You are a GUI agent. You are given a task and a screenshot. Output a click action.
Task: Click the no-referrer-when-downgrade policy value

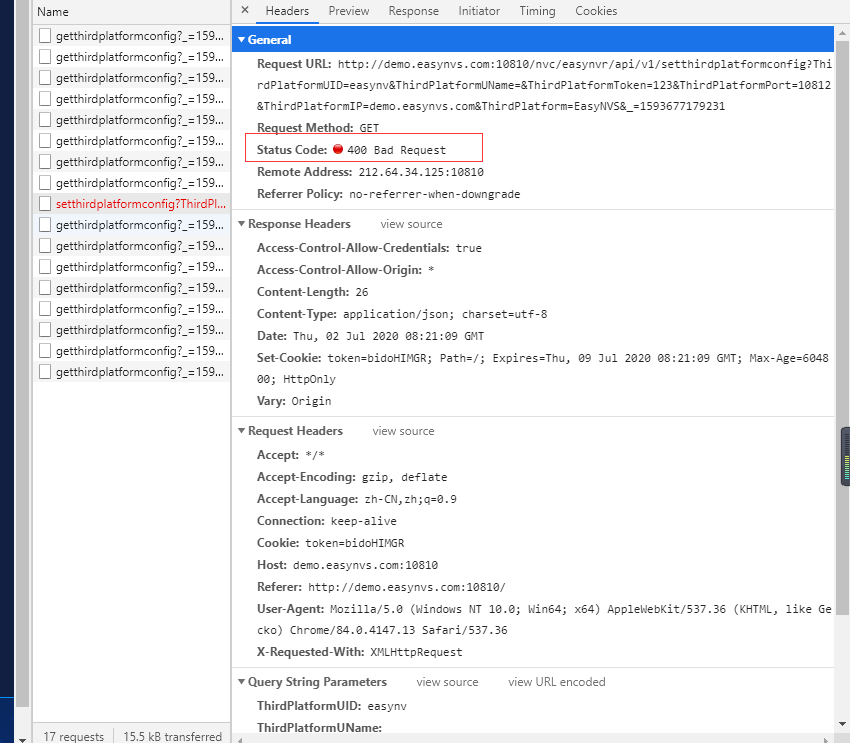point(434,195)
